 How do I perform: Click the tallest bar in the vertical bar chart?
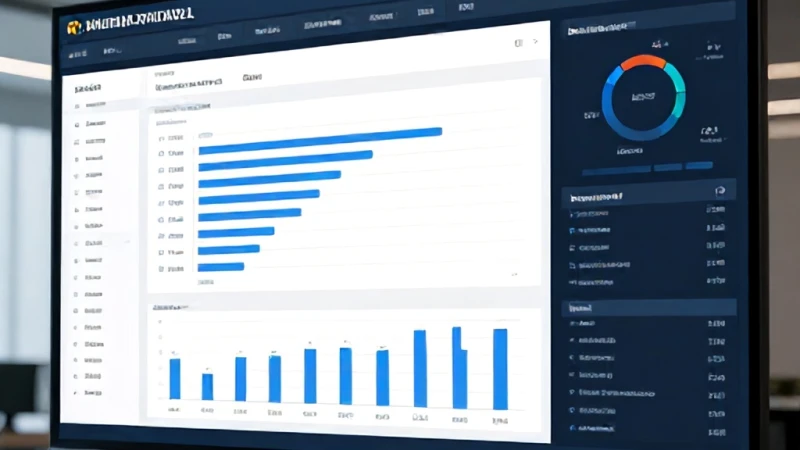[x=459, y=367]
